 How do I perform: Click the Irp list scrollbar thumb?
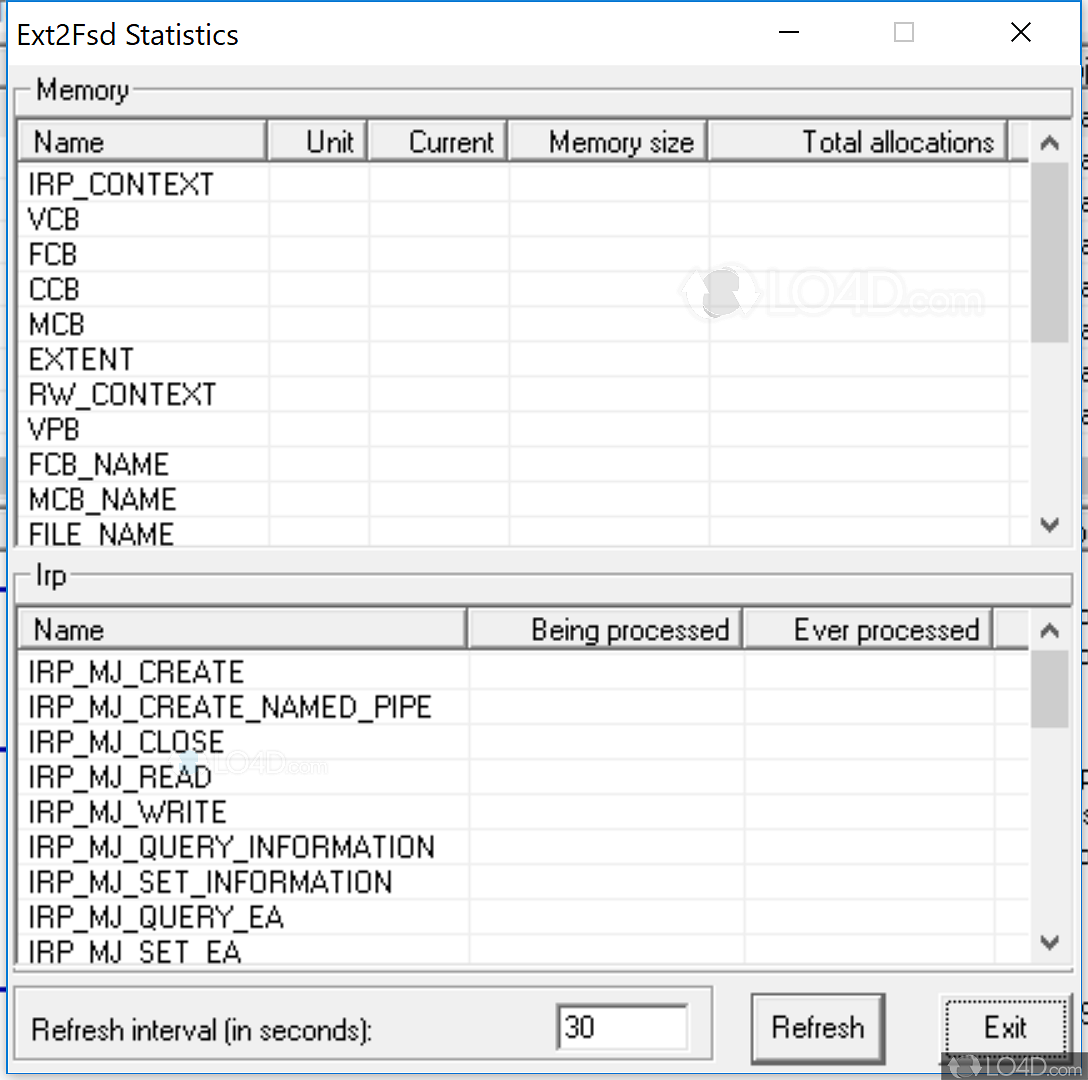(1049, 689)
